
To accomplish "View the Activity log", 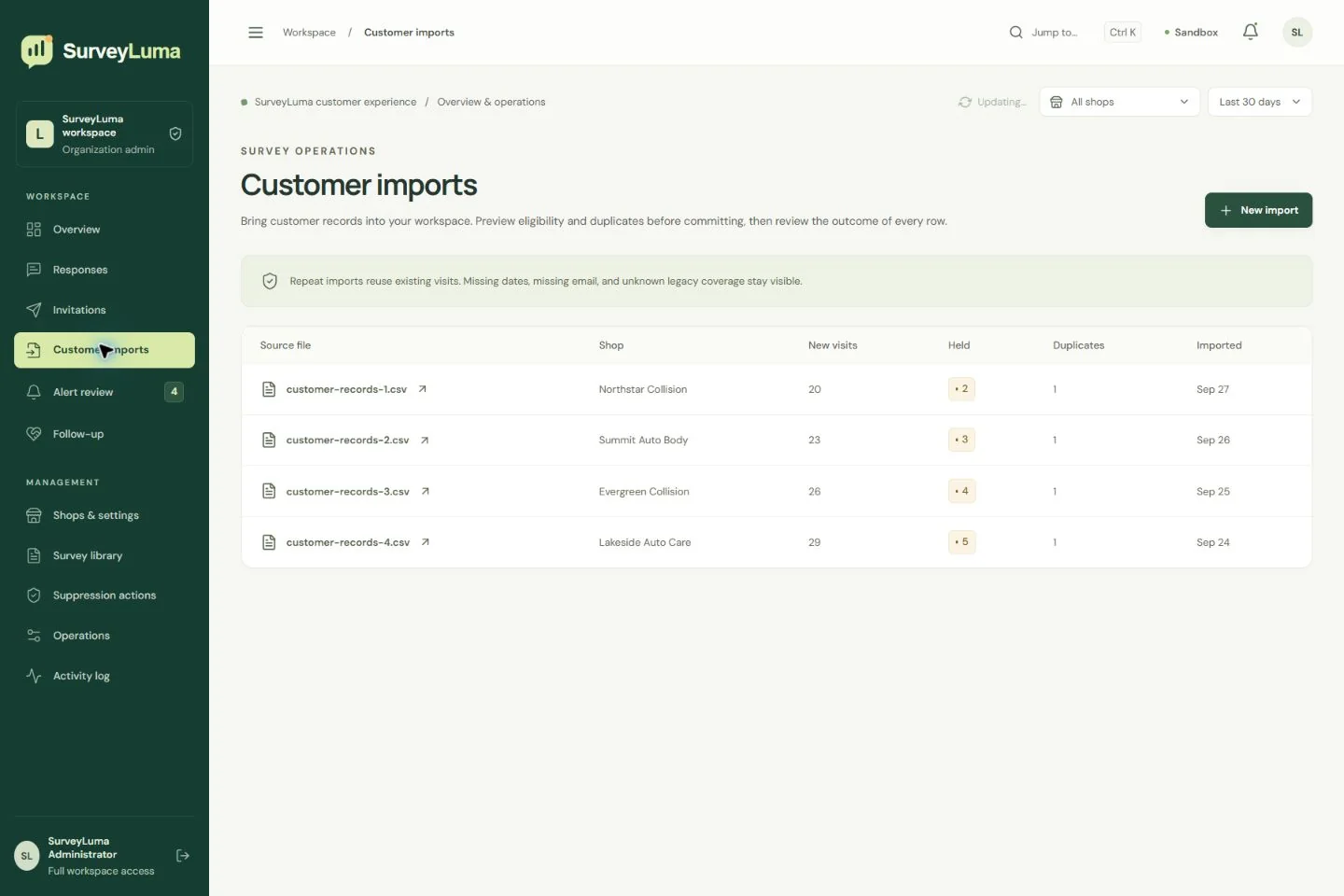I will click(105, 676).
